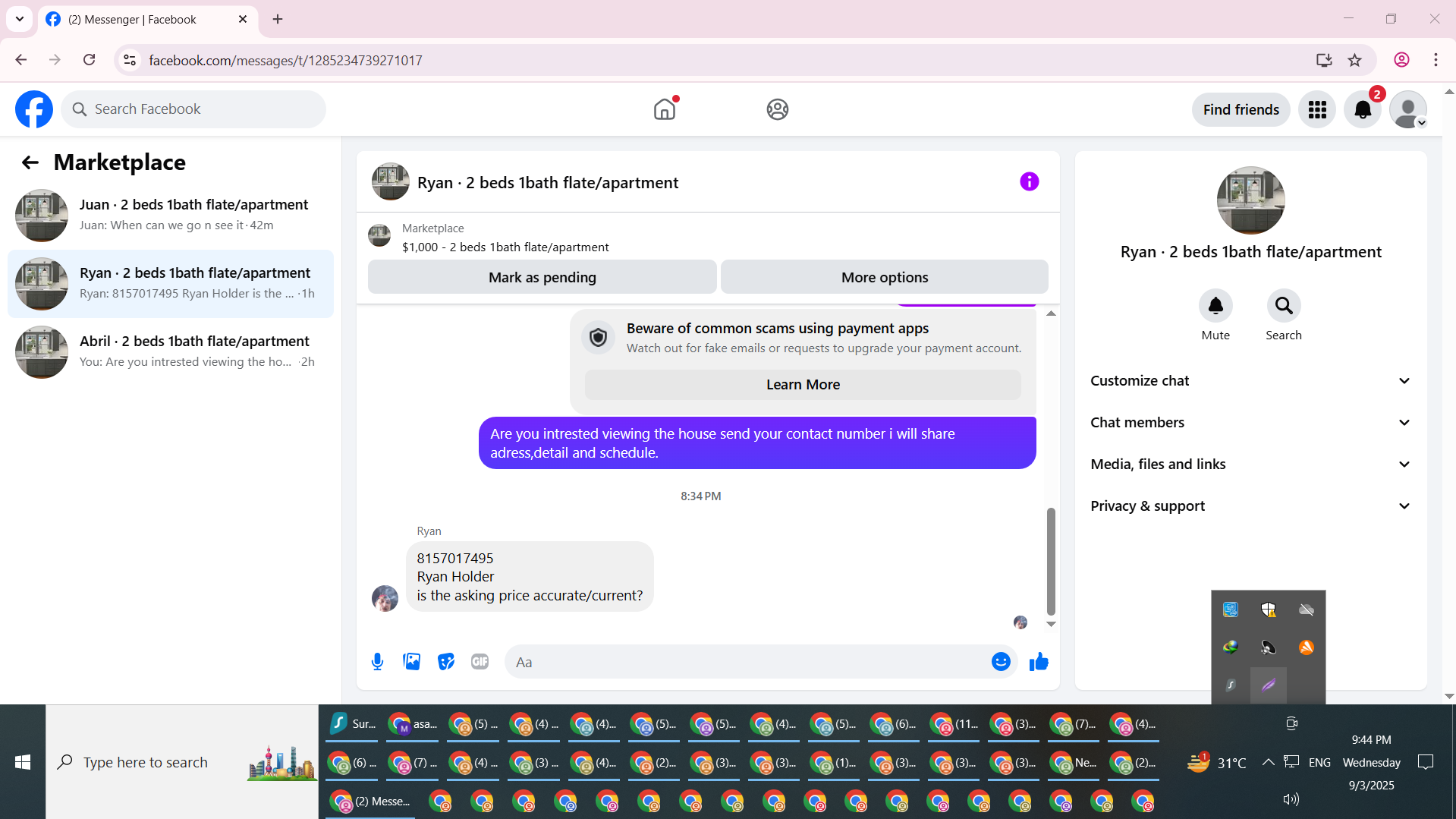Open Ryan chat header title

click(x=548, y=183)
